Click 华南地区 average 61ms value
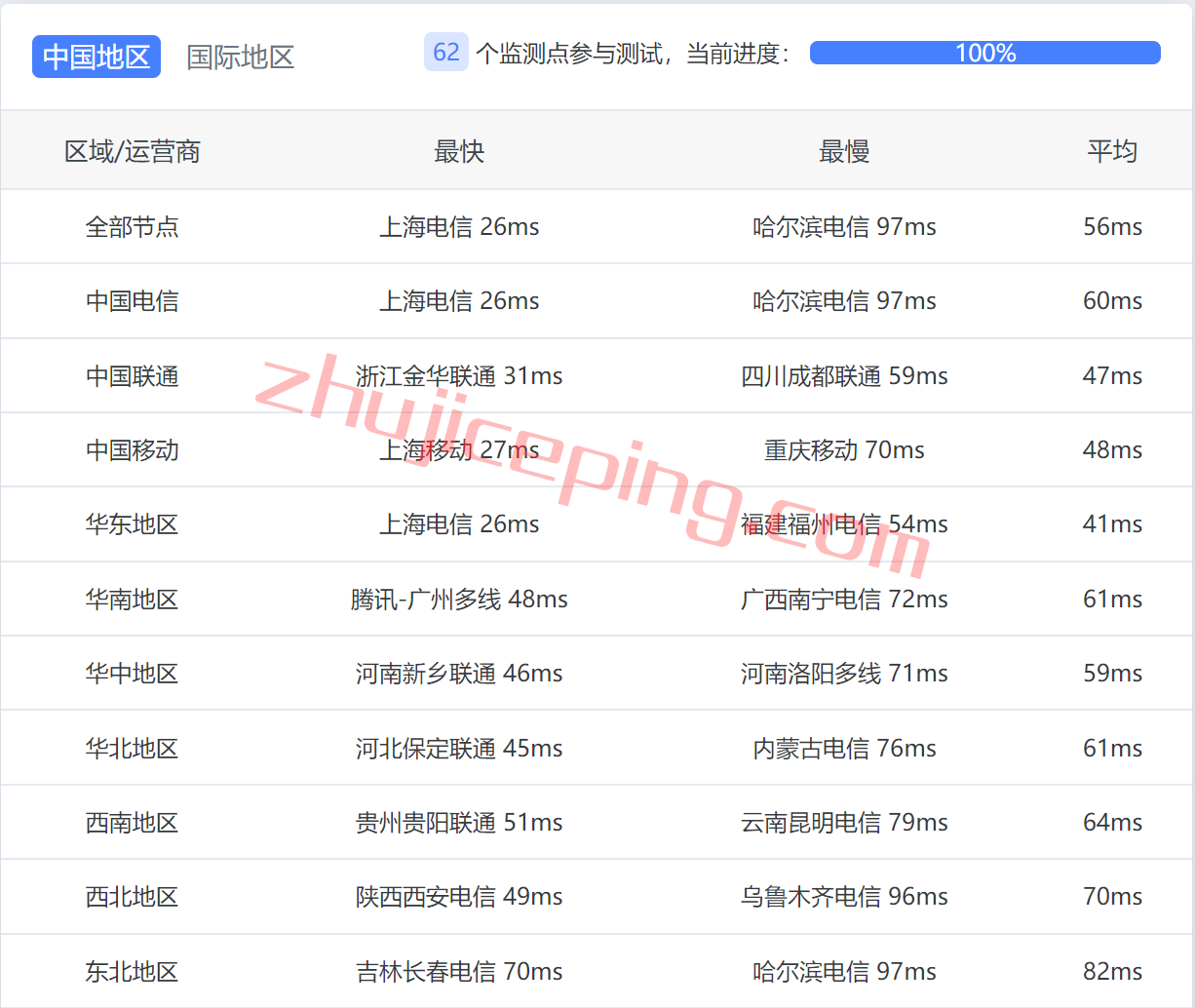Image resolution: width=1195 pixels, height=1008 pixels. coord(1112,599)
